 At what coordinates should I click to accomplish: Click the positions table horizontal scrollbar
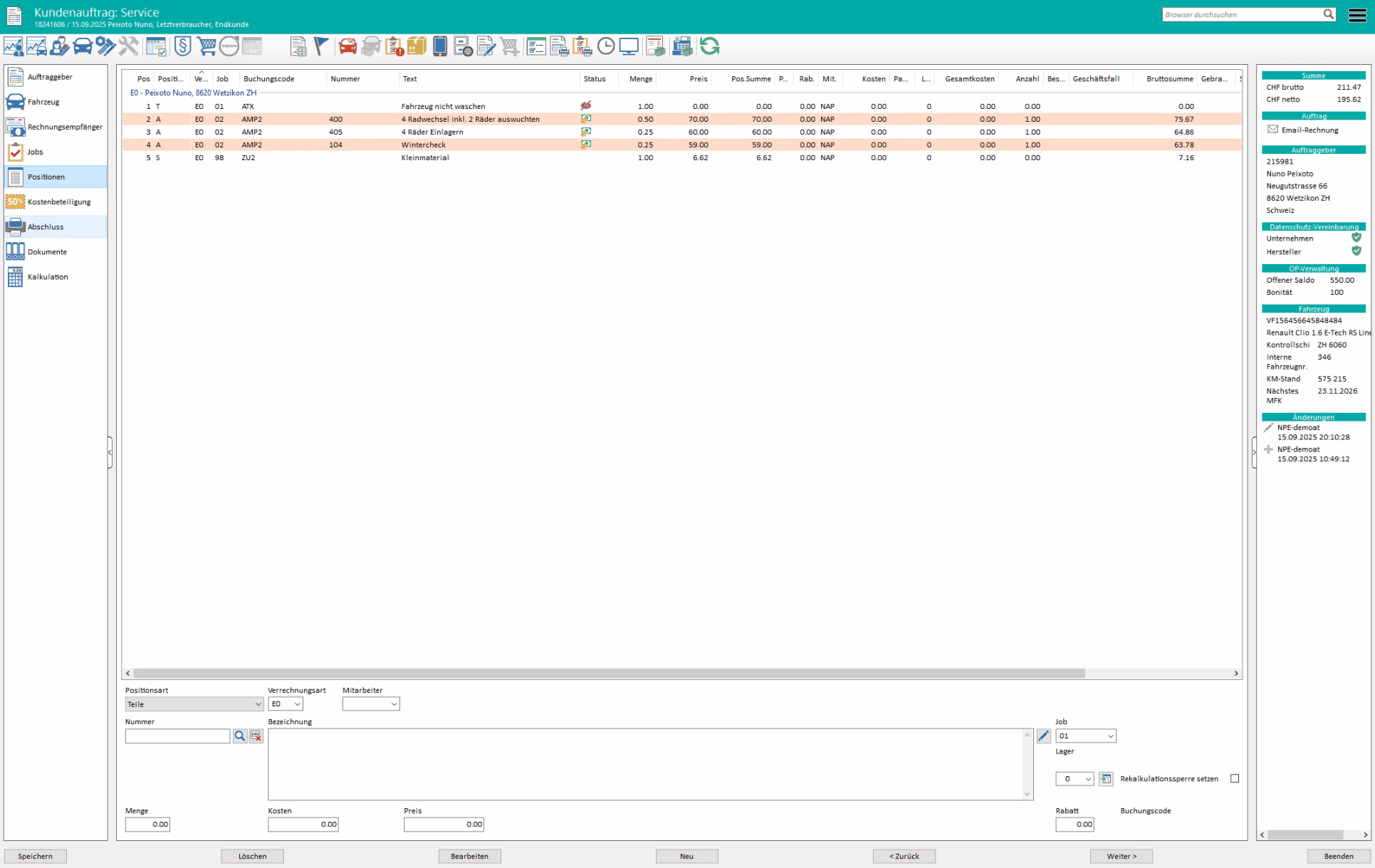click(x=609, y=673)
